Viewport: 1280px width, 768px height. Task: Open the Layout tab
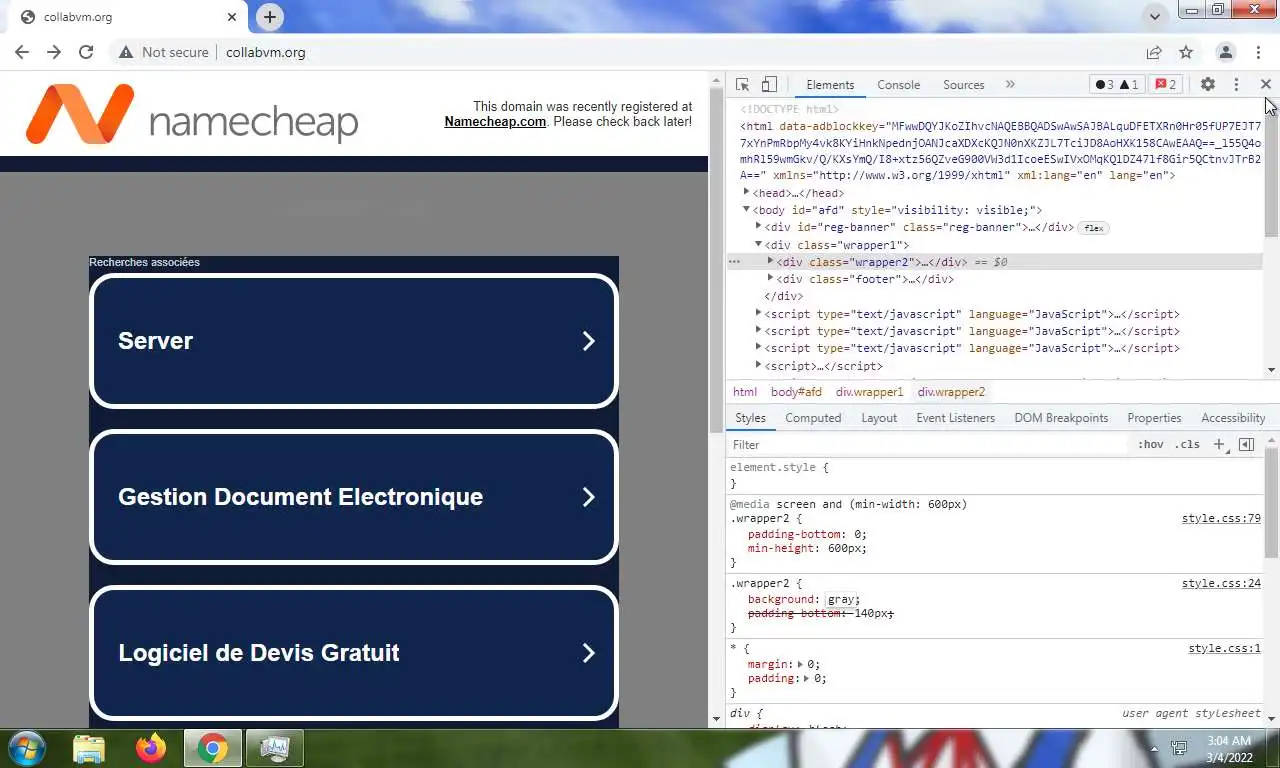[x=879, y=418]
